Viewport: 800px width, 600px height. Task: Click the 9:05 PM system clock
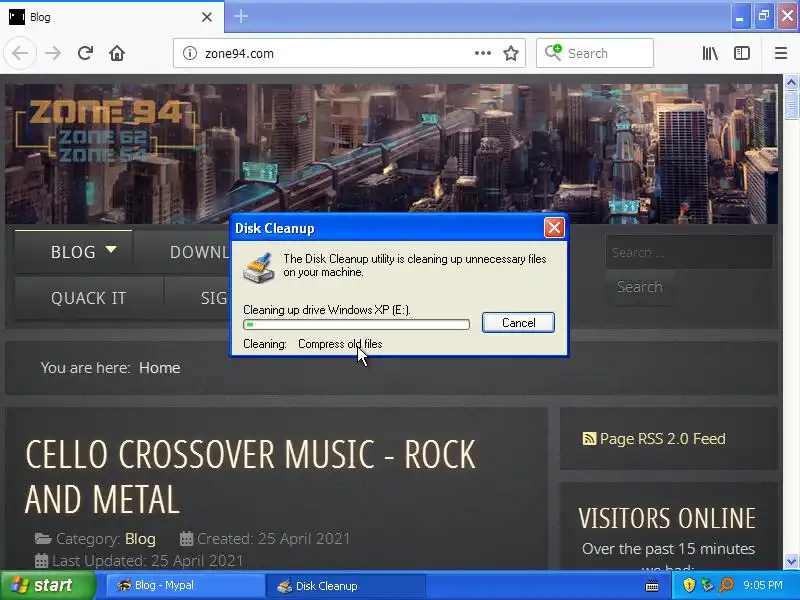[763, 585]
